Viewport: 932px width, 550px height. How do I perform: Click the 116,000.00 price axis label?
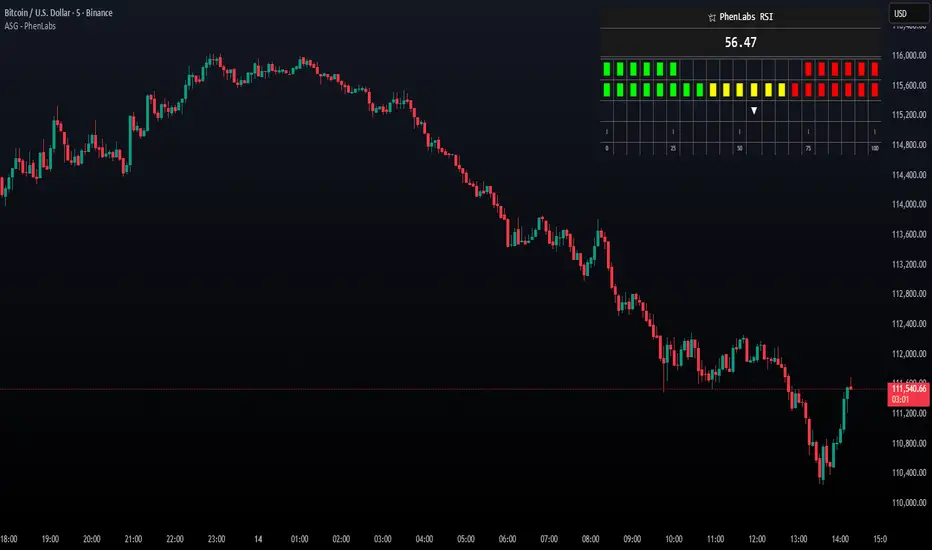click(x=909, y=55)
